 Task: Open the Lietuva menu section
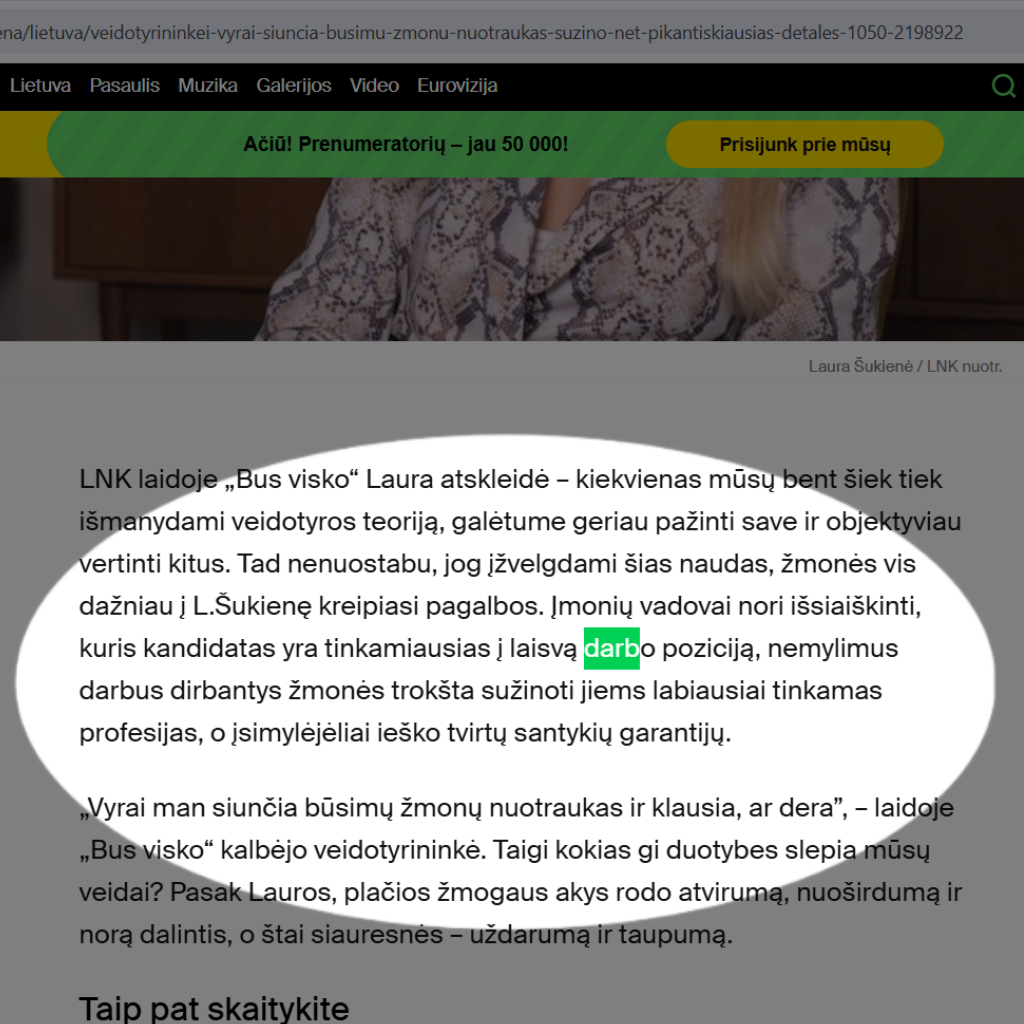40,86
